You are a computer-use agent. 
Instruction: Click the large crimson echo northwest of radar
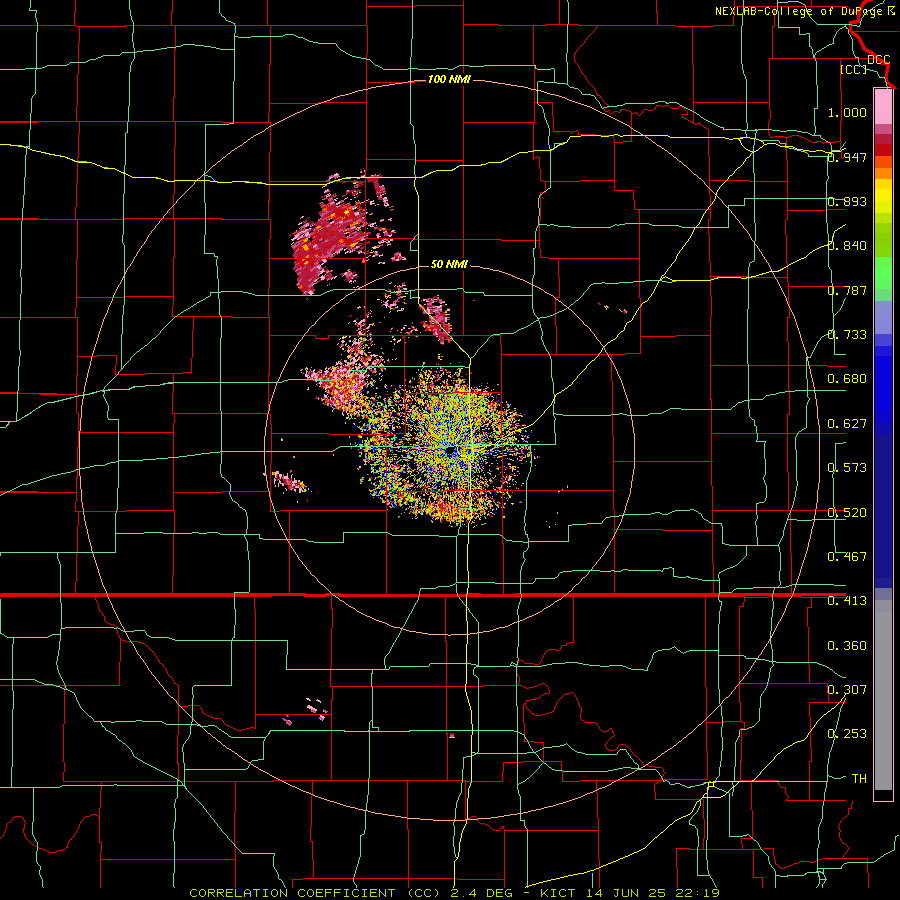click(x=329, y=241)
